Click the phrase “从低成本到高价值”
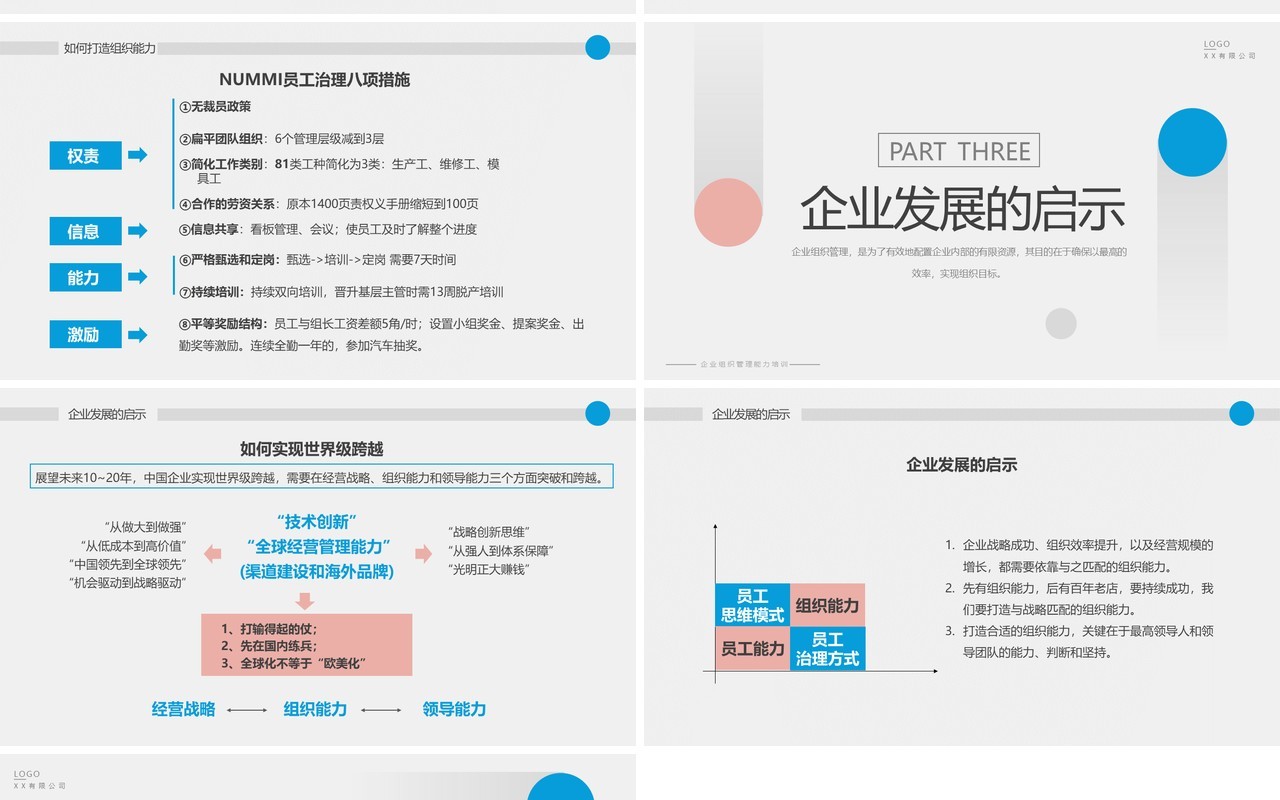Image resolution: width=1280 pixels, height=800 pixels. pos(134,545)
